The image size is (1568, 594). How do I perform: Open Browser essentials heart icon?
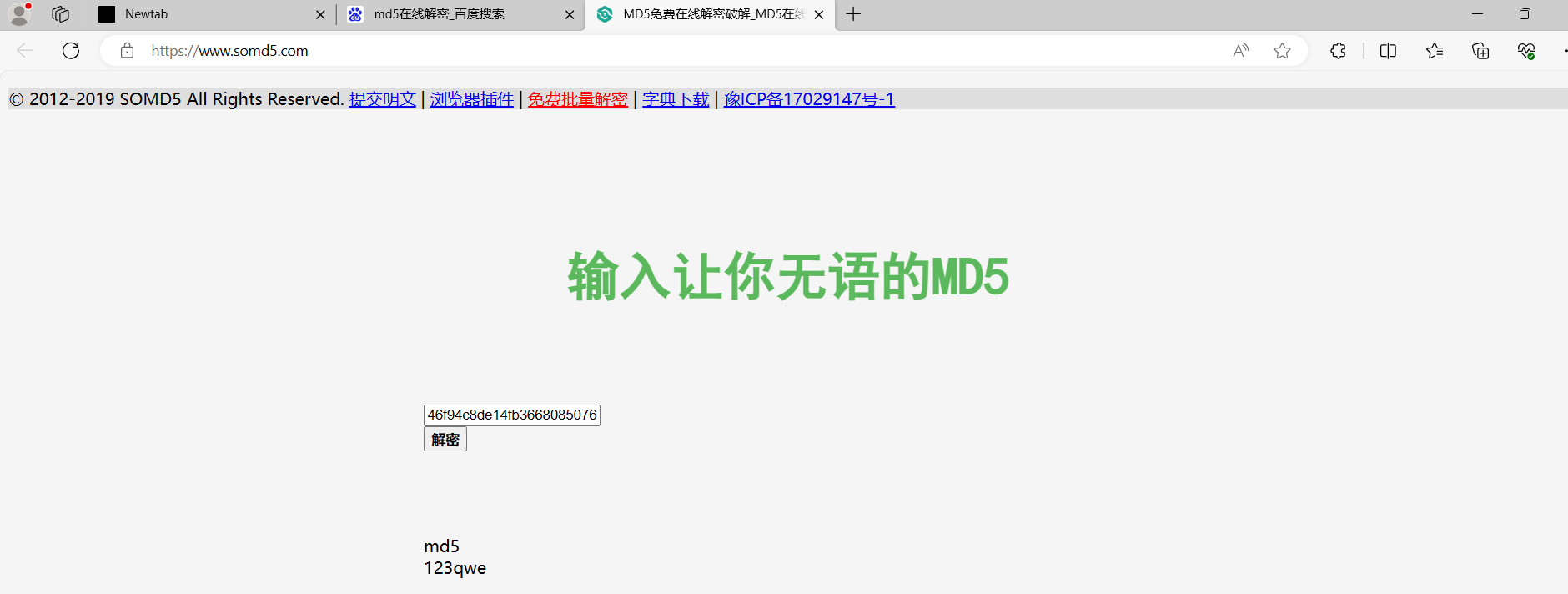(x=1526, y=51)
